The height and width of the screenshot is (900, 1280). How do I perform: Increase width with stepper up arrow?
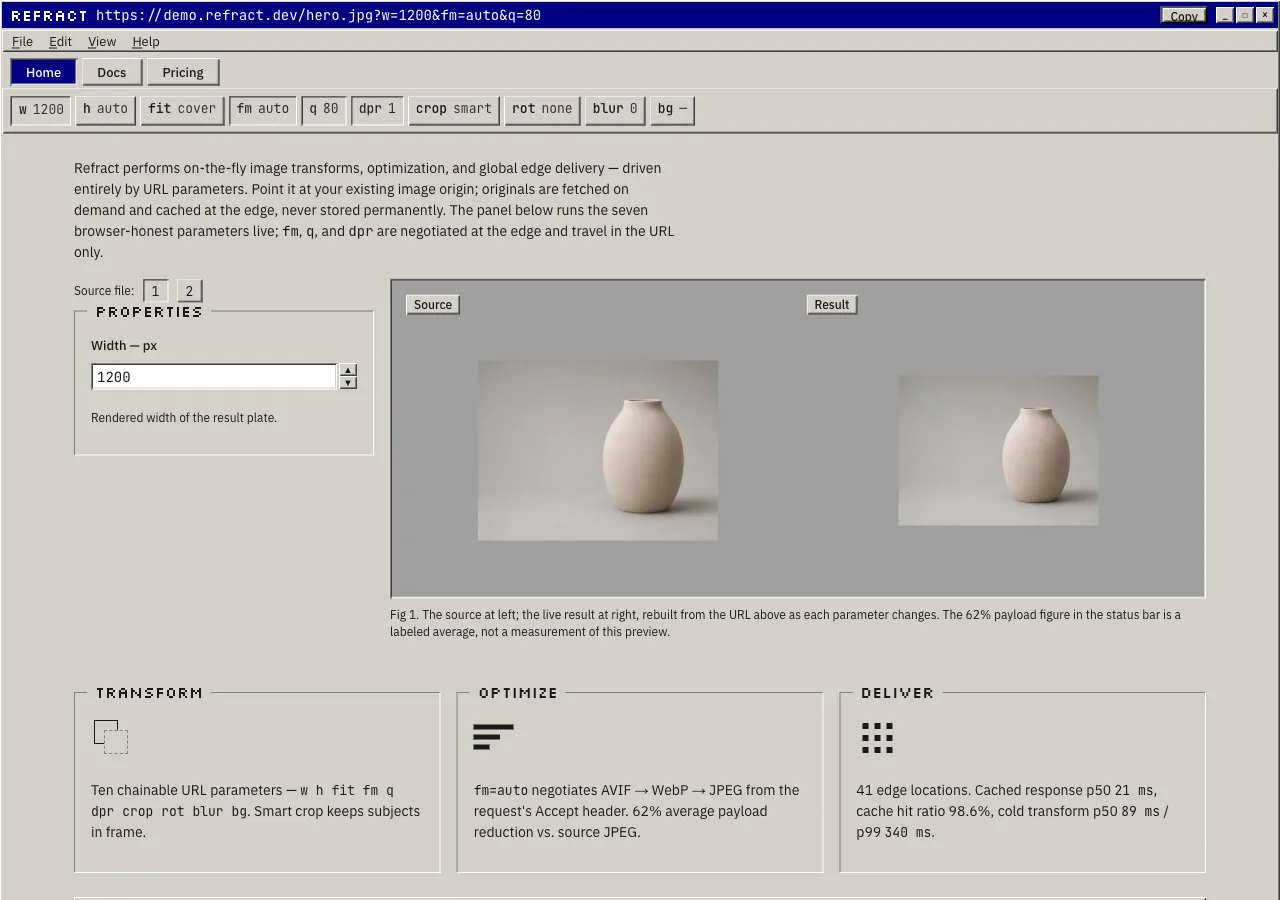tap(348, 370)
